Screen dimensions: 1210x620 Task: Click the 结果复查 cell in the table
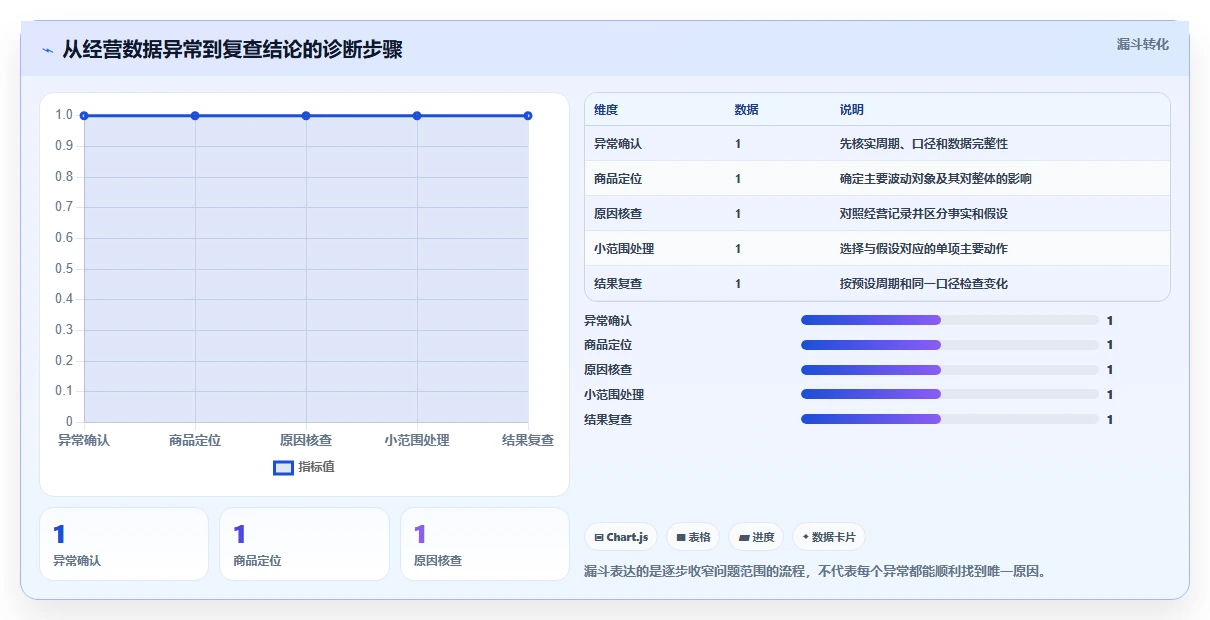(x=618, y=284)
